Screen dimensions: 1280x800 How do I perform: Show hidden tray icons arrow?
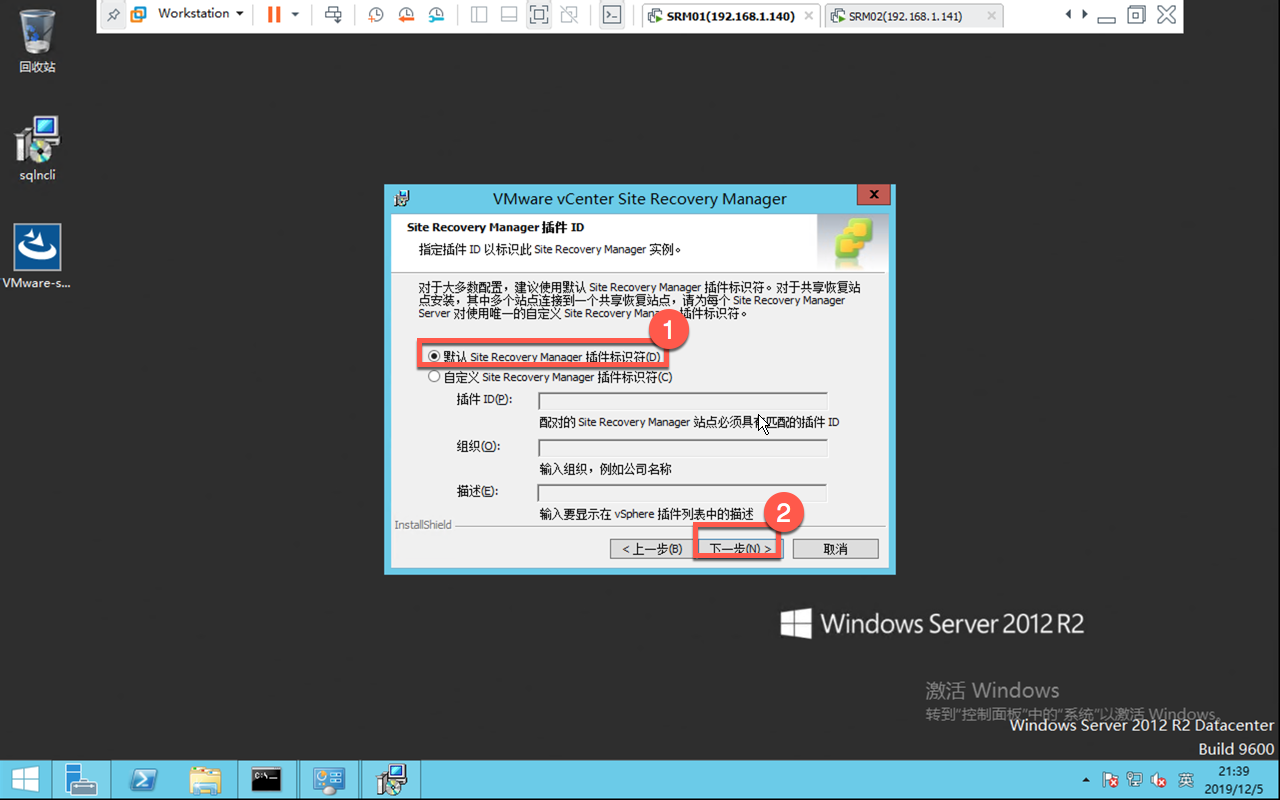point(1086,780)
